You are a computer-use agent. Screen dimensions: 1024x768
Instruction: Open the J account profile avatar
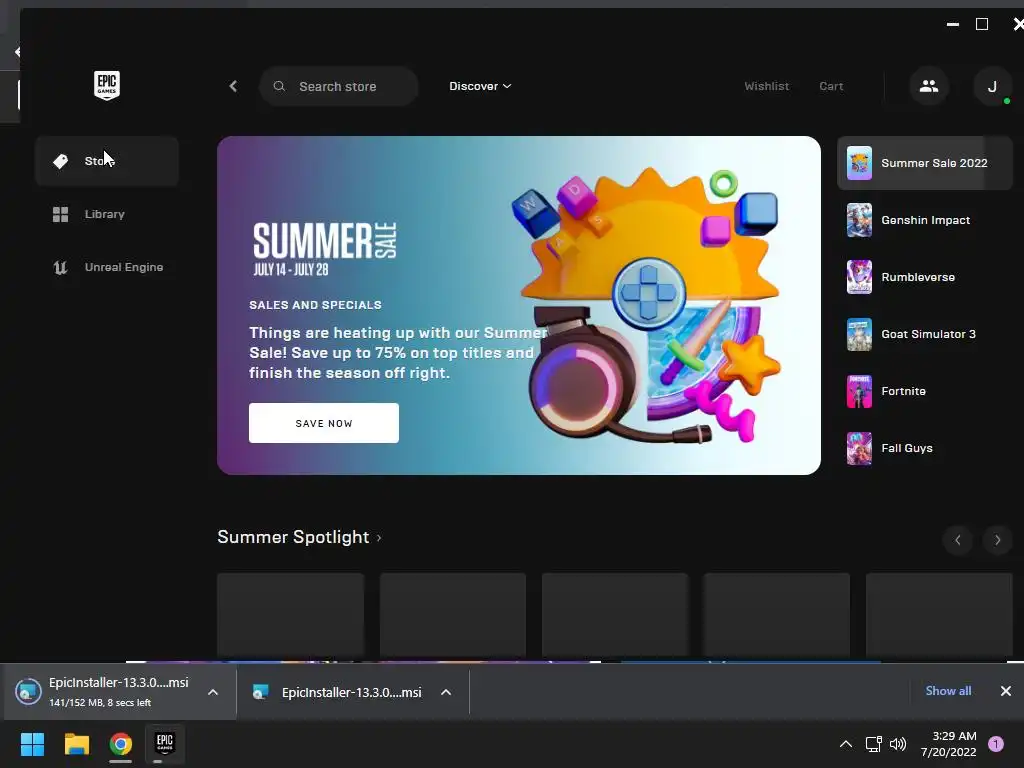coord(992,86)
